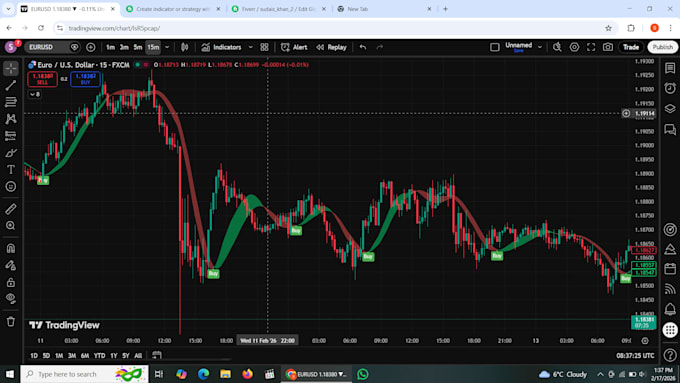Click the 08:37:25 UTC timezone label
This screenshot has height=383, width=680.
(x=635, y=355)
